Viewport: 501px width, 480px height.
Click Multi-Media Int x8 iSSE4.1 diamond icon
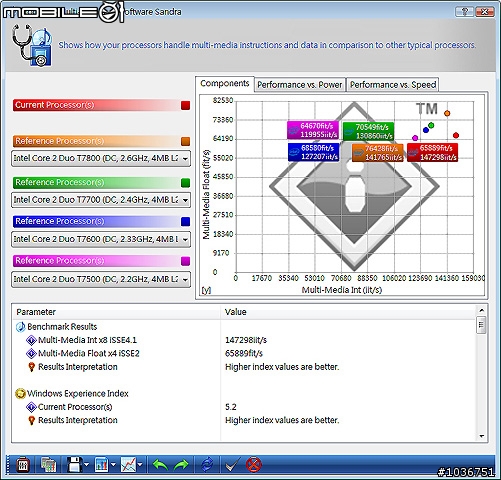point(31,340)
